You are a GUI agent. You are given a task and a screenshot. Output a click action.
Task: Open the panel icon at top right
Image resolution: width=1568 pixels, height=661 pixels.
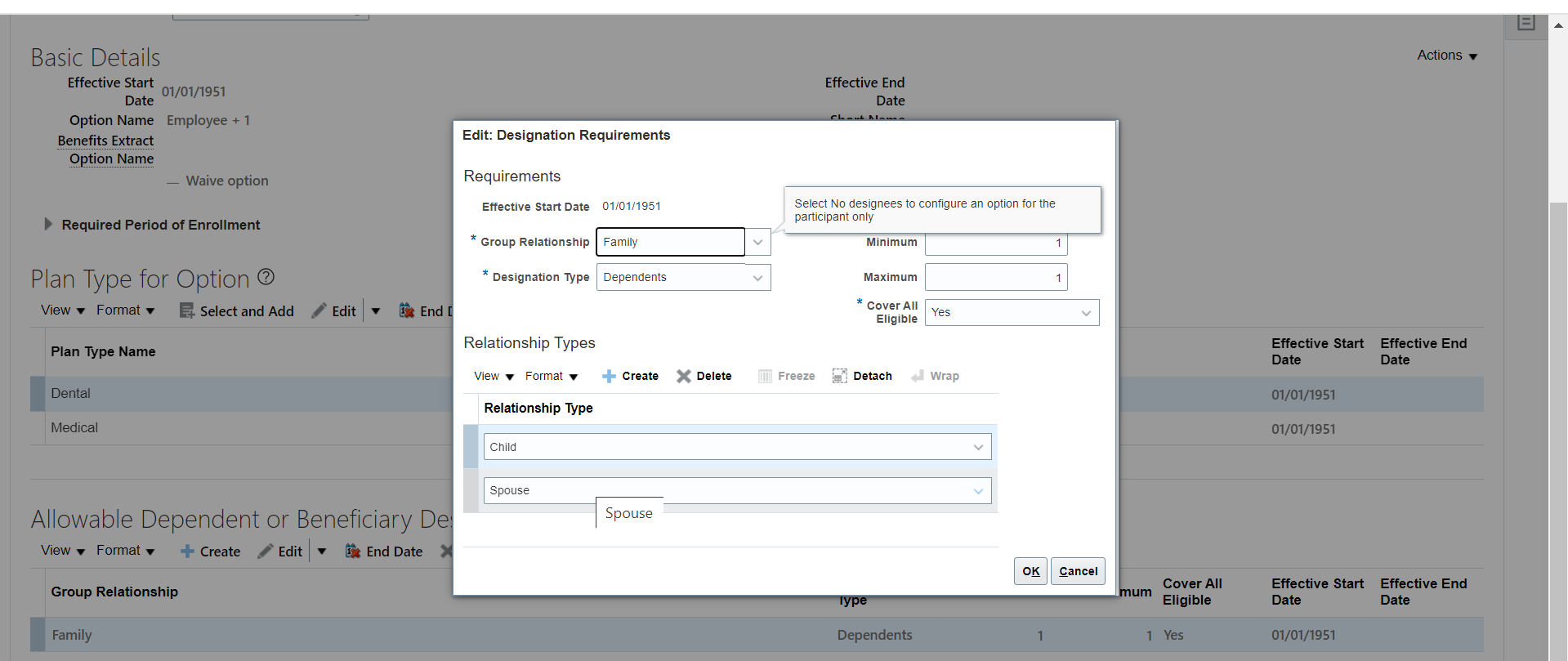(x=1526, y=23)
